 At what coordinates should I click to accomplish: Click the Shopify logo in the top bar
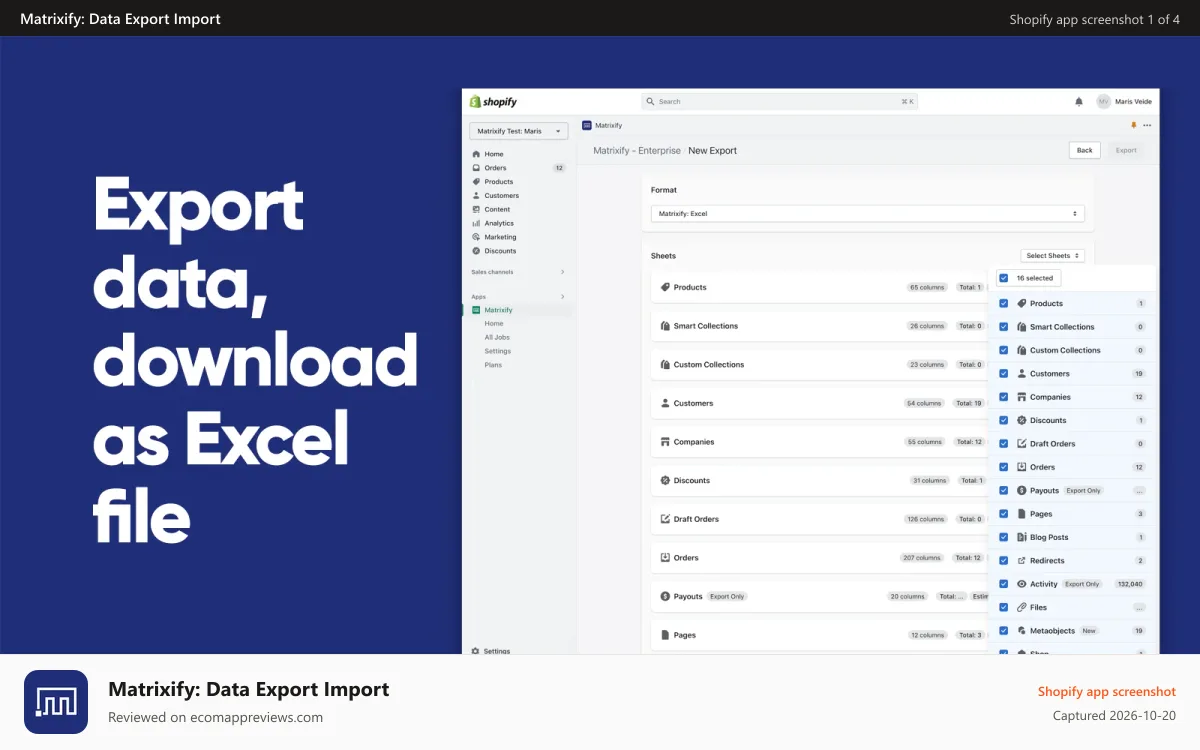pos(494,102)
